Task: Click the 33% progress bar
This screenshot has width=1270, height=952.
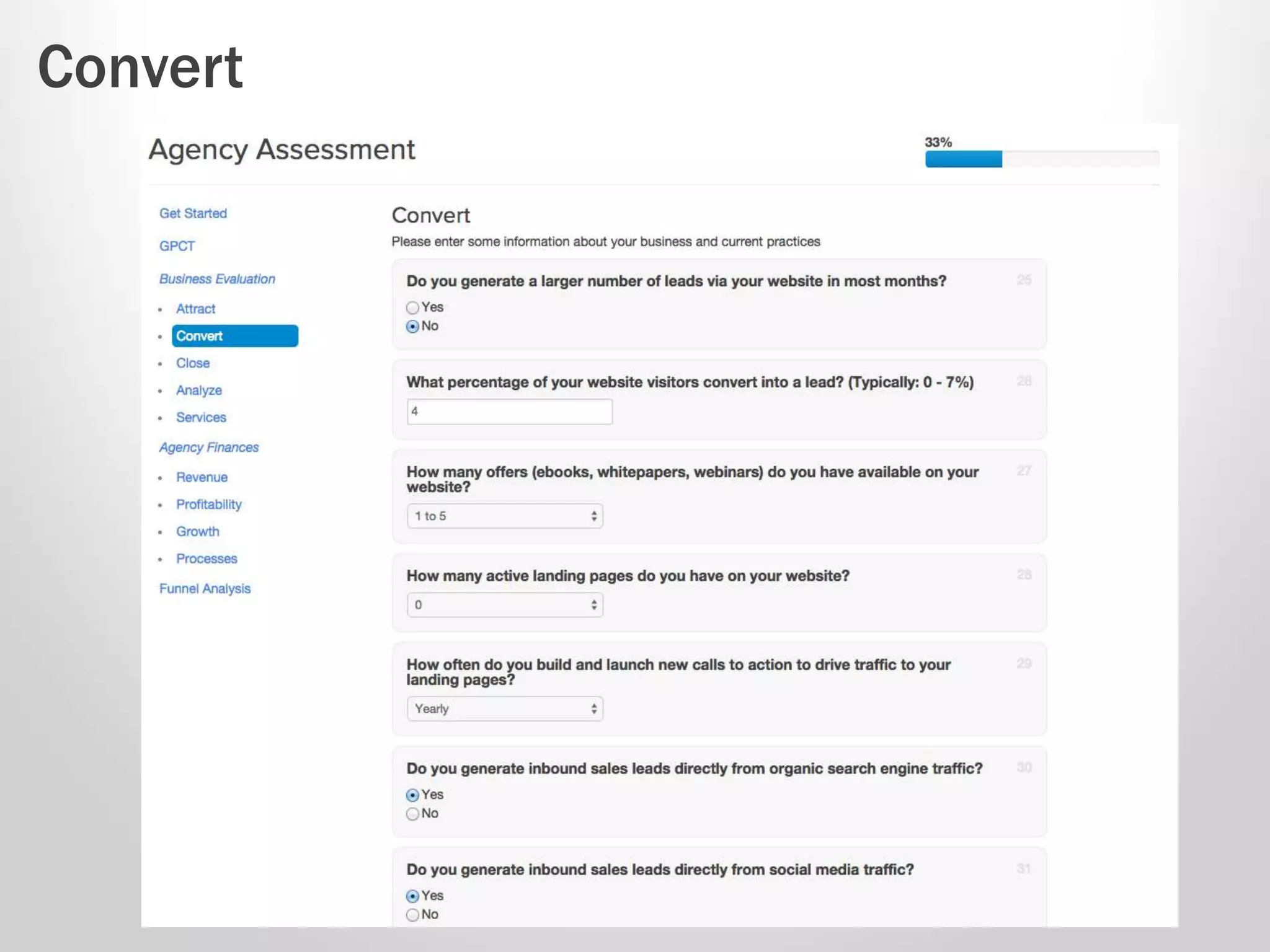Action: (1042, 159)
